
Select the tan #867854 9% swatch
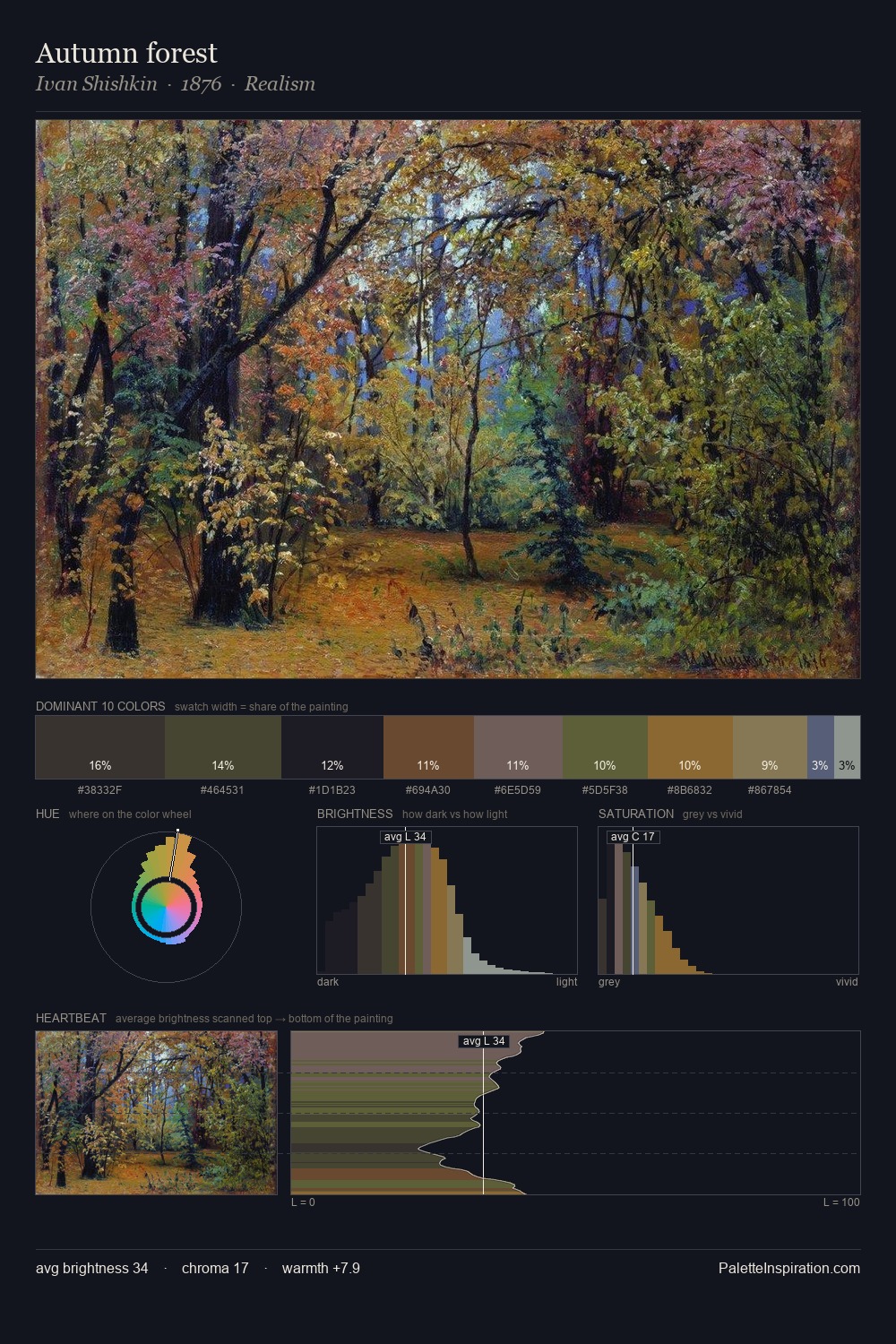click(770, 747)
